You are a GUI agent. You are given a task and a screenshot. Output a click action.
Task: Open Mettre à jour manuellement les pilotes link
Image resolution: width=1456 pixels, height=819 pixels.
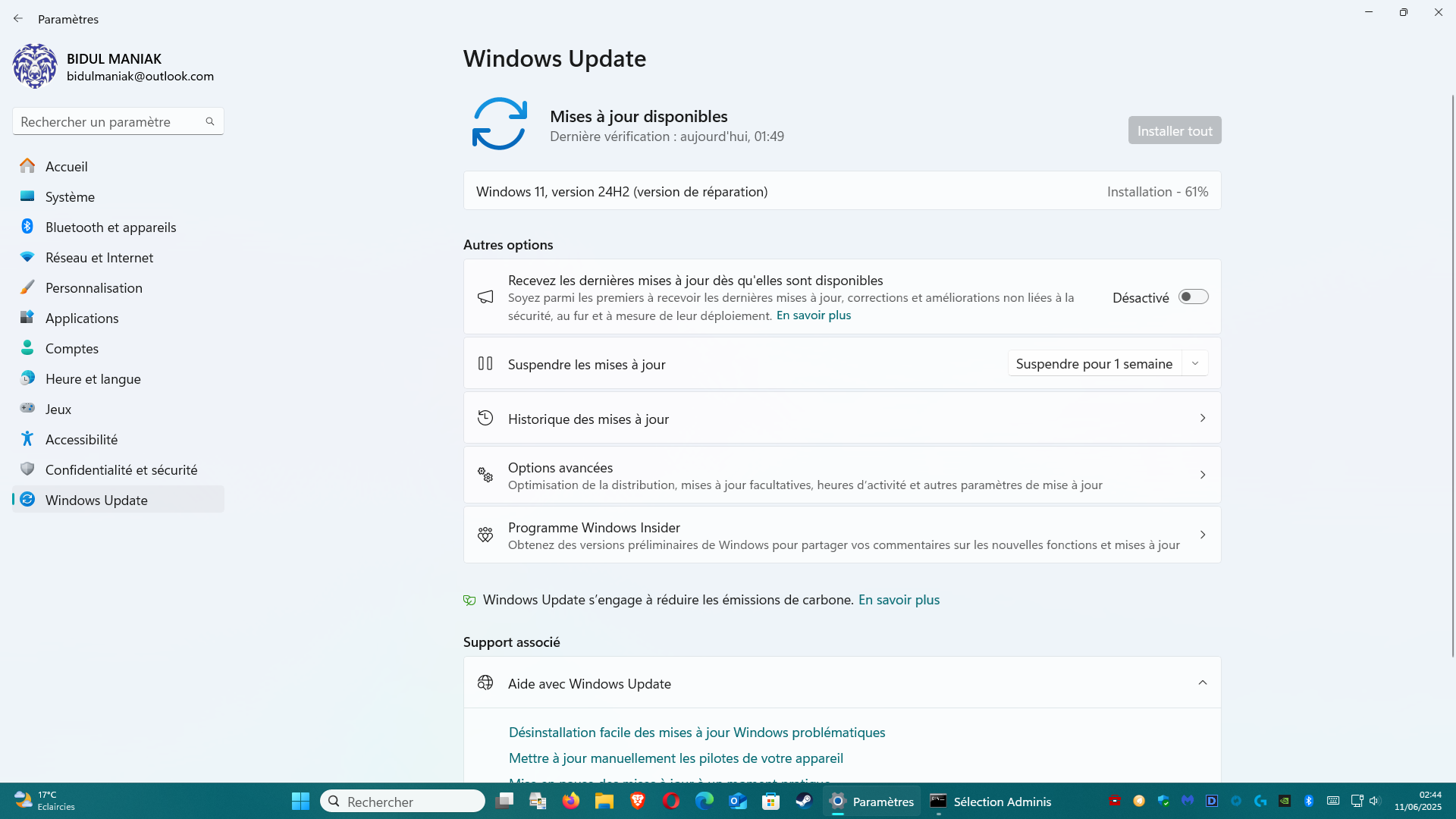[676, 758]
